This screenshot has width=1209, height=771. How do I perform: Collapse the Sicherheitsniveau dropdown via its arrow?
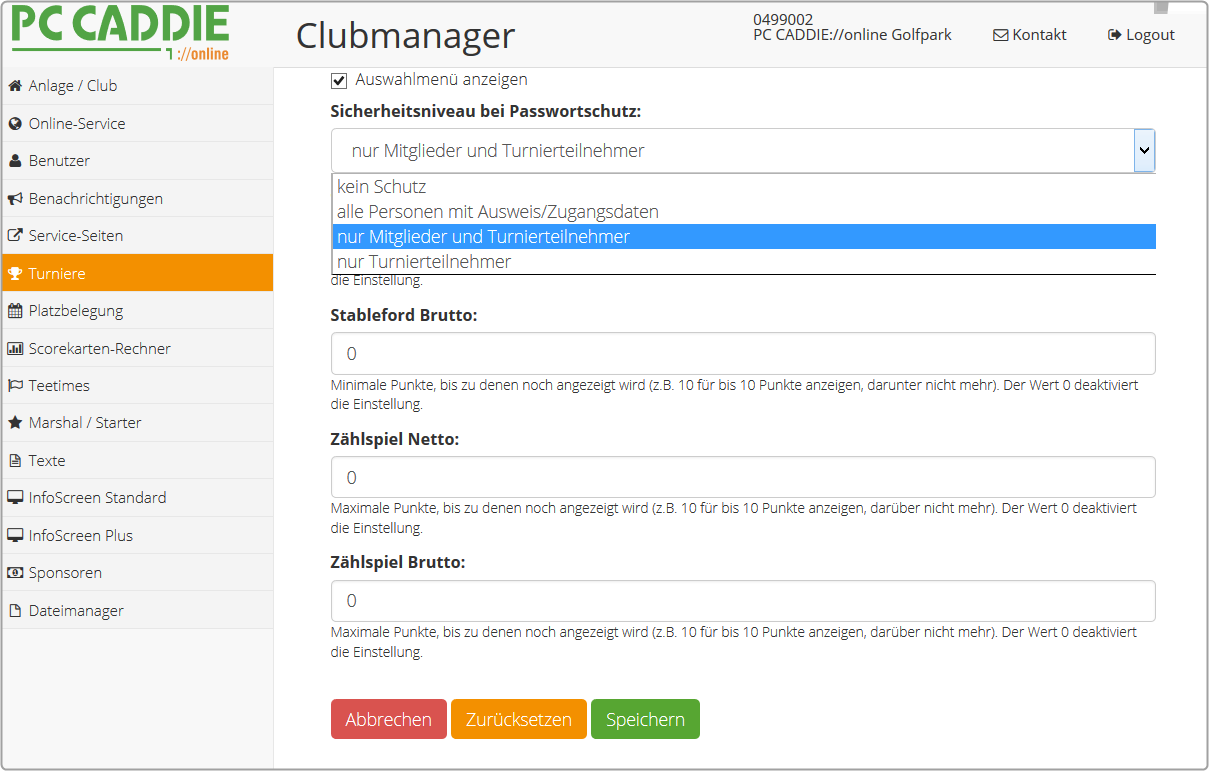1145,151
